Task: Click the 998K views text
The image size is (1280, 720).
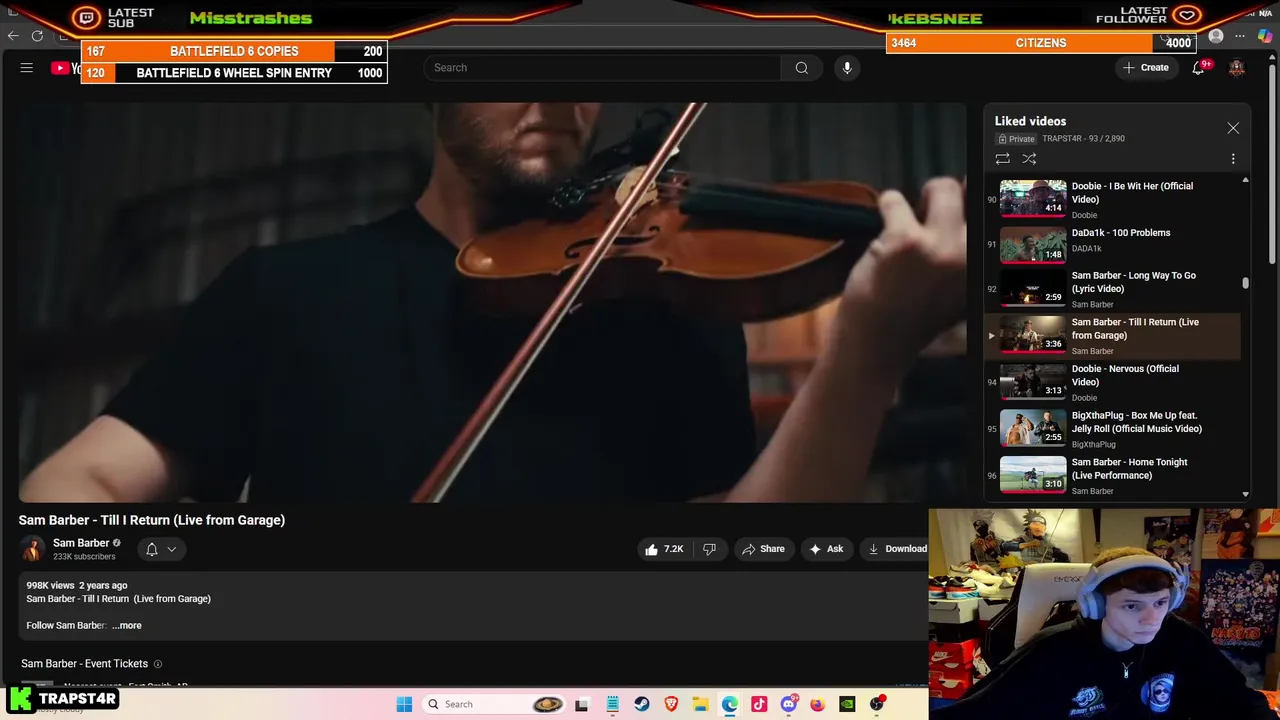Action: click(50, 586)
